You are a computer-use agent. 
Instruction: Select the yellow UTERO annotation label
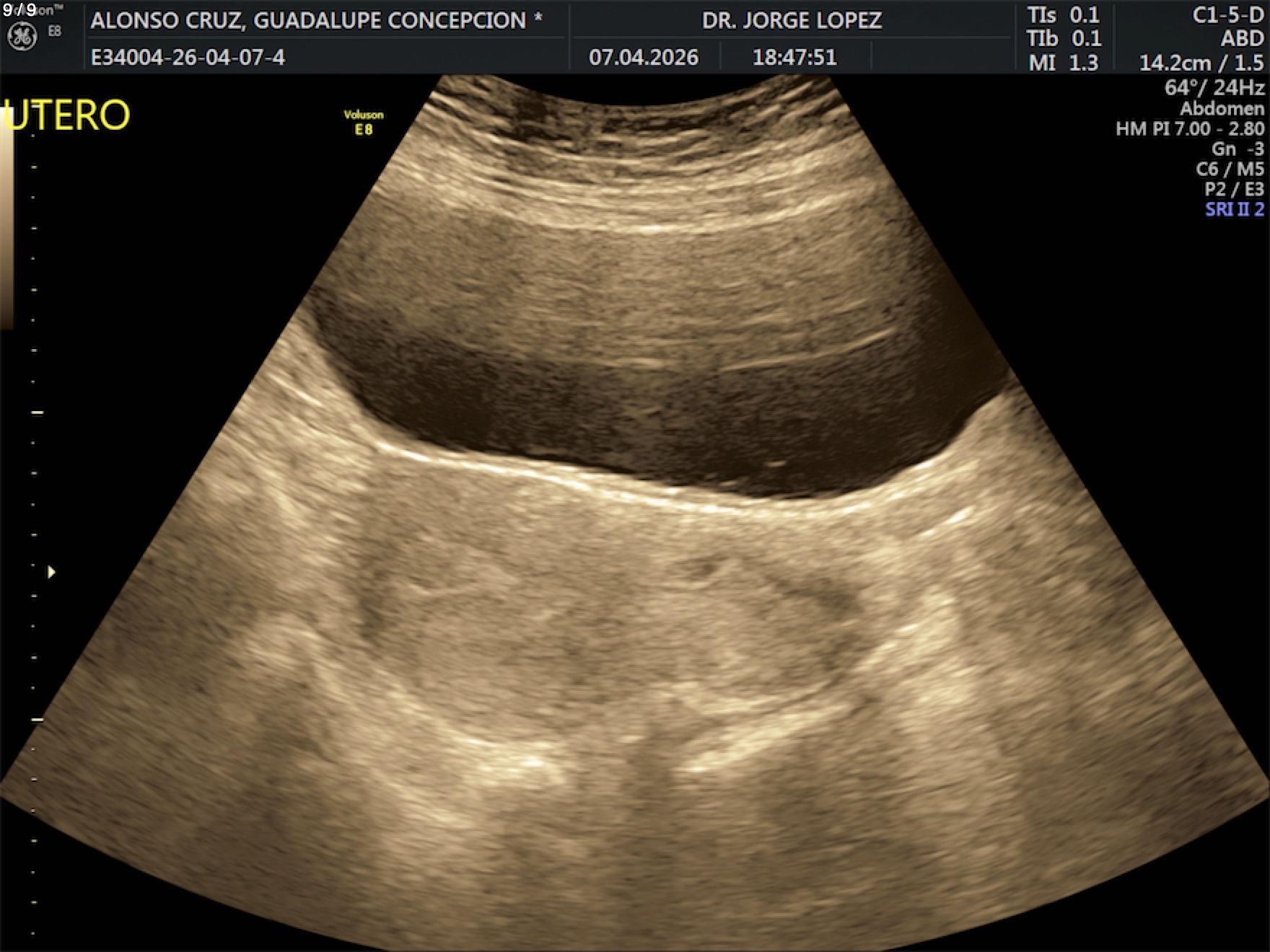[x=67, y=115]
